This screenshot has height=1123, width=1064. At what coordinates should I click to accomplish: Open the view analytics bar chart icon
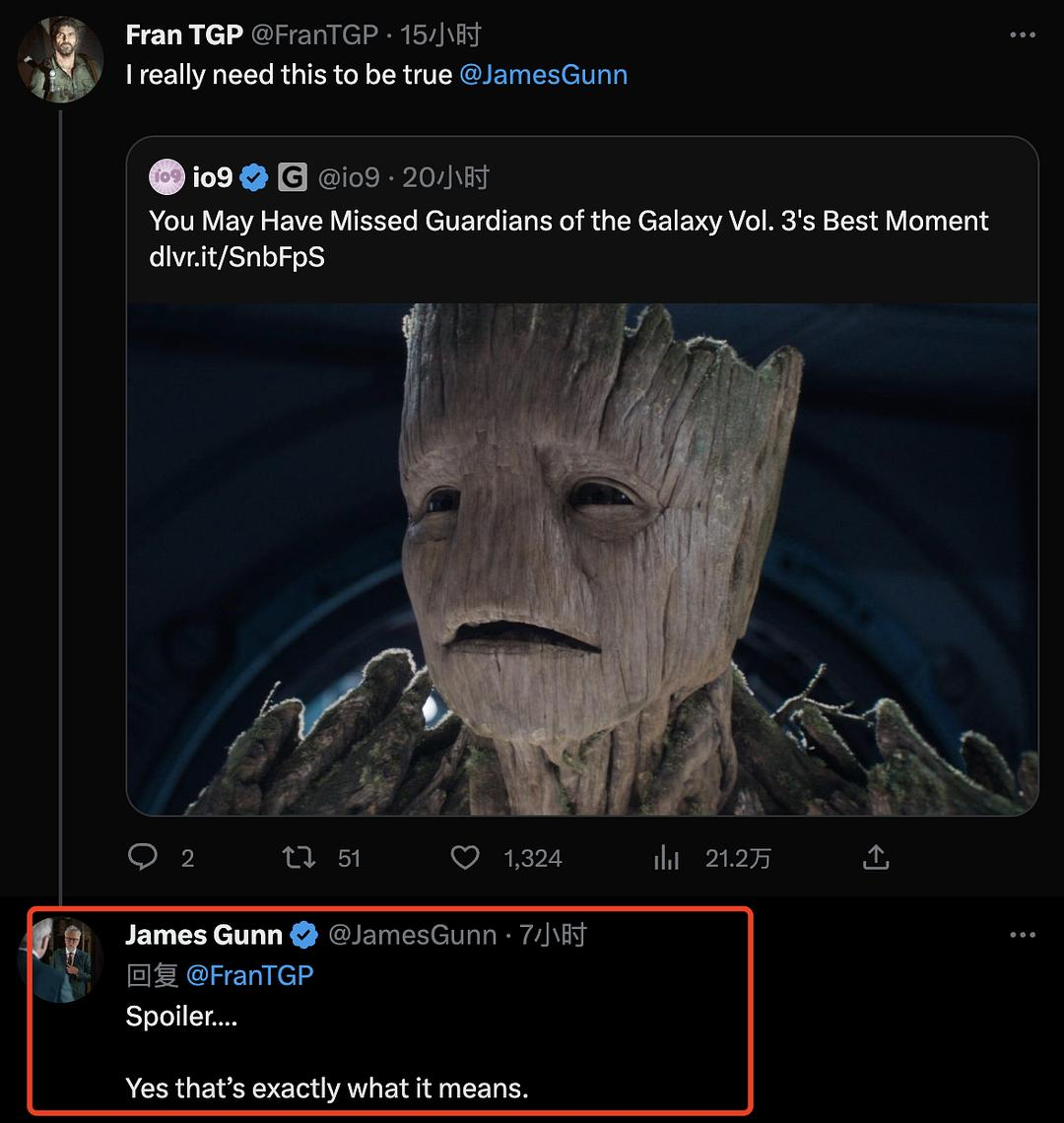pos(667,857)
